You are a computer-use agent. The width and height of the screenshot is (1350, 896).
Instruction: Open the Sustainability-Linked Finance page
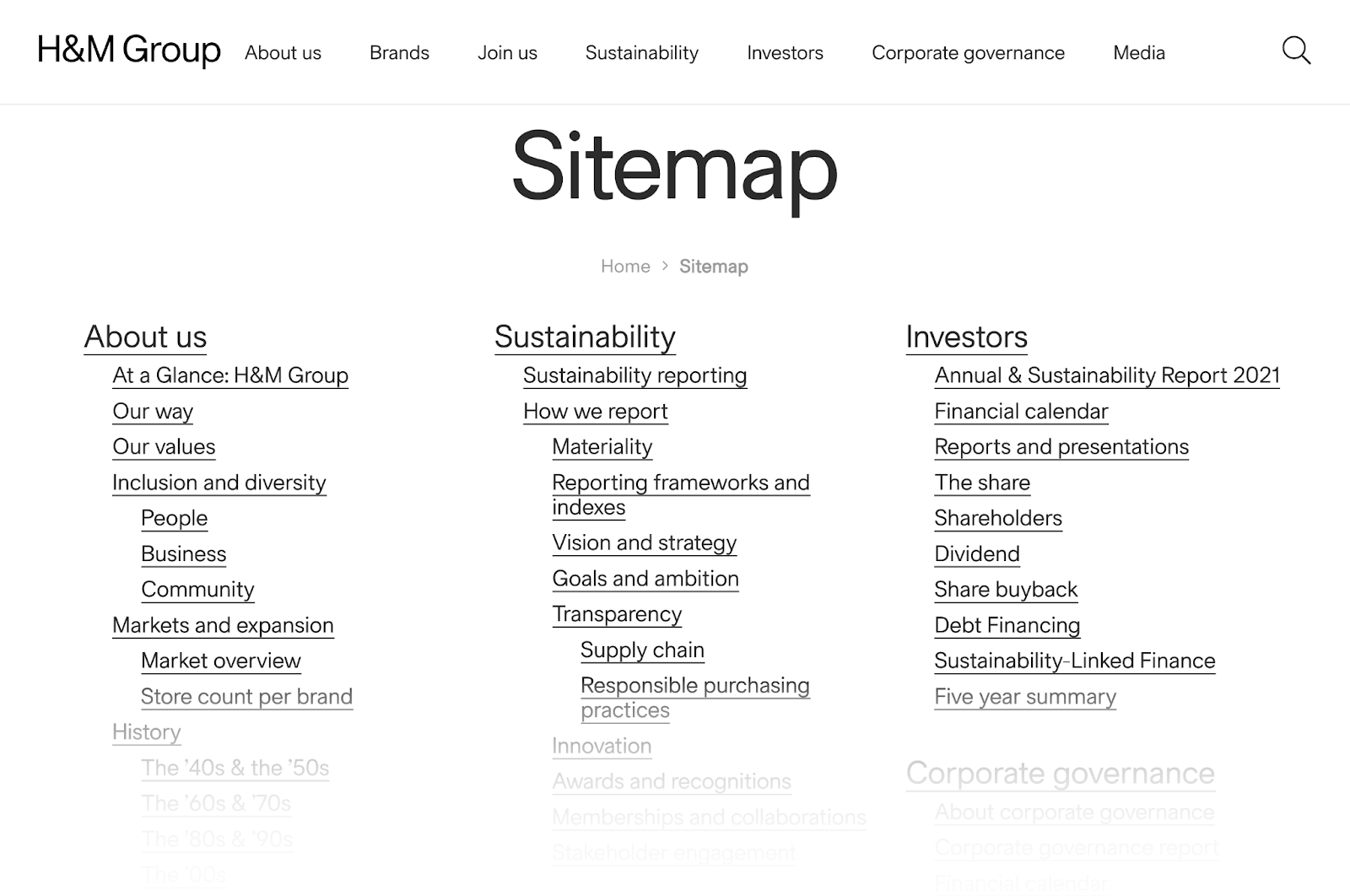(x=1074, y=661)
